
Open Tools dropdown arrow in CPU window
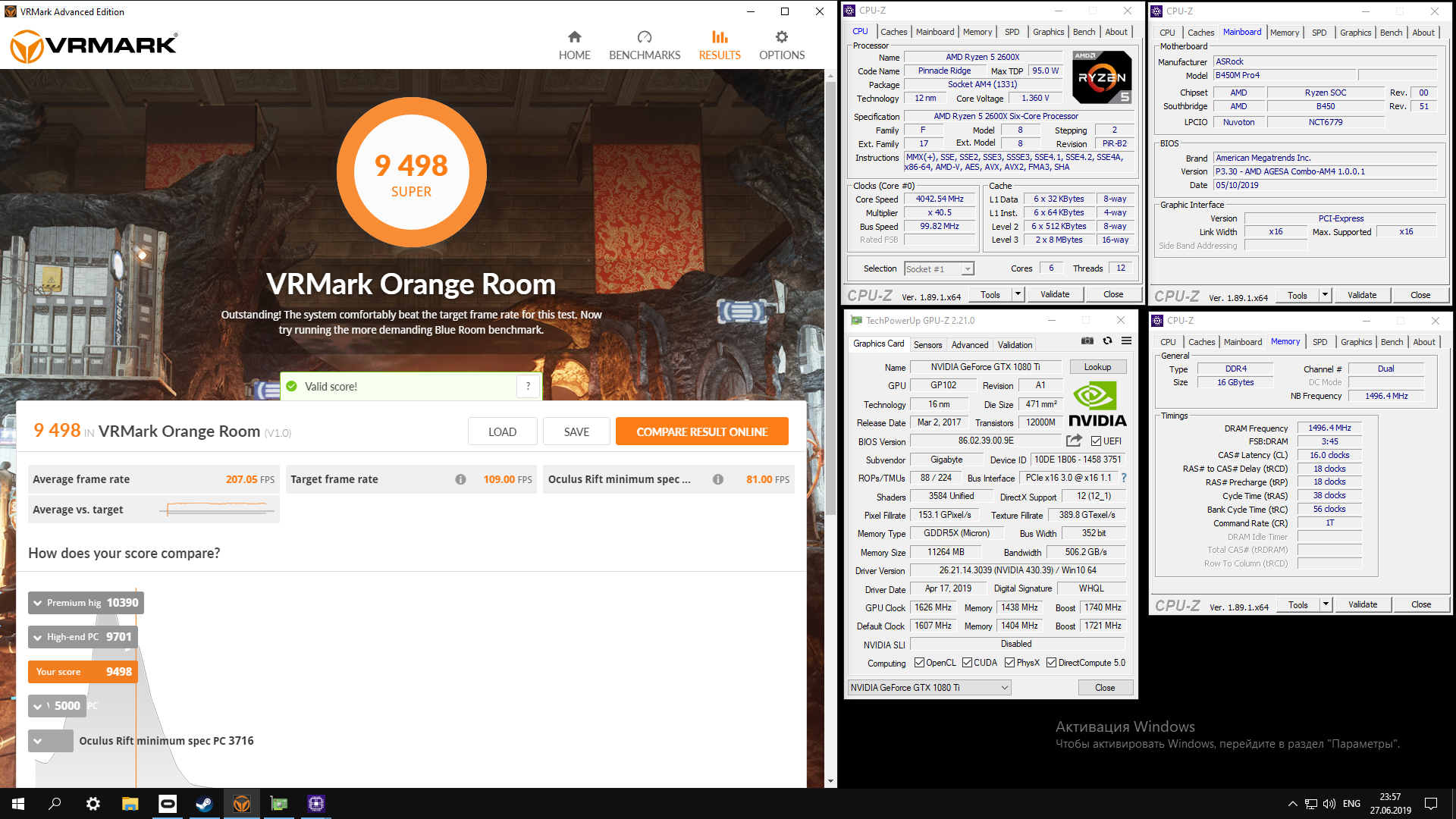(x=1018, y=294)
